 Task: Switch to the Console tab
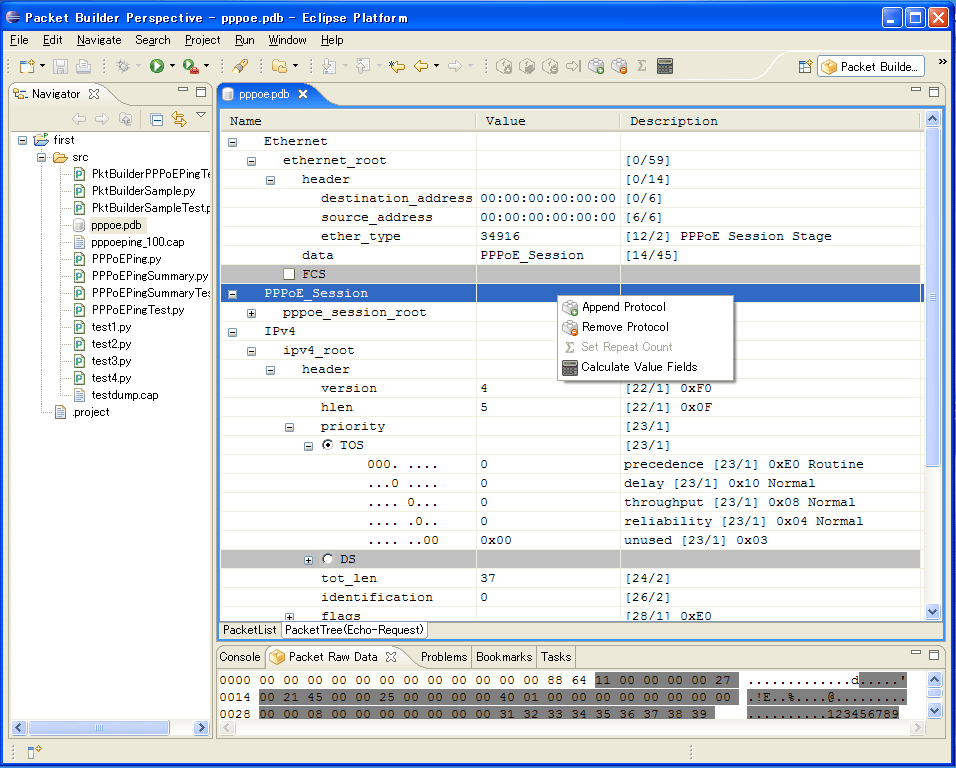pyautogui.click(x=240, y=656)
